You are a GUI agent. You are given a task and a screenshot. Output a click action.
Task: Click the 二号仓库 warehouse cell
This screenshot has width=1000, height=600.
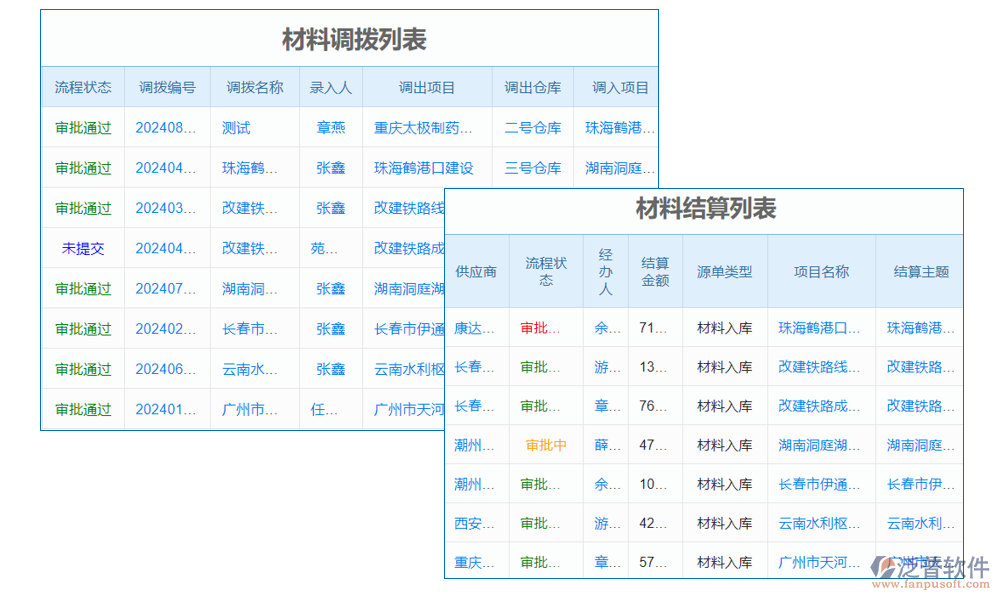533,128
